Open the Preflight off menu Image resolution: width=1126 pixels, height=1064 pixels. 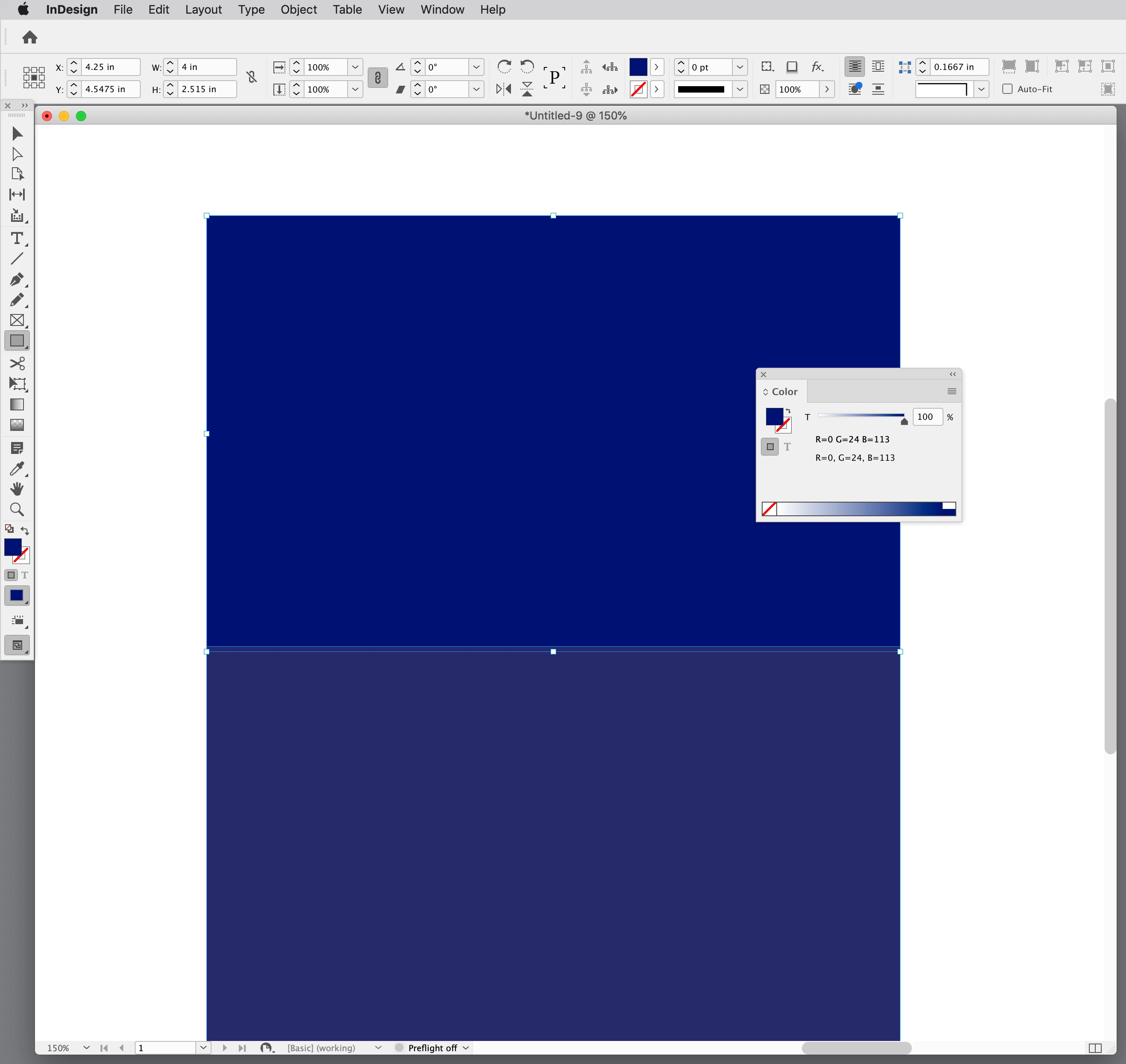(465, 1047)
